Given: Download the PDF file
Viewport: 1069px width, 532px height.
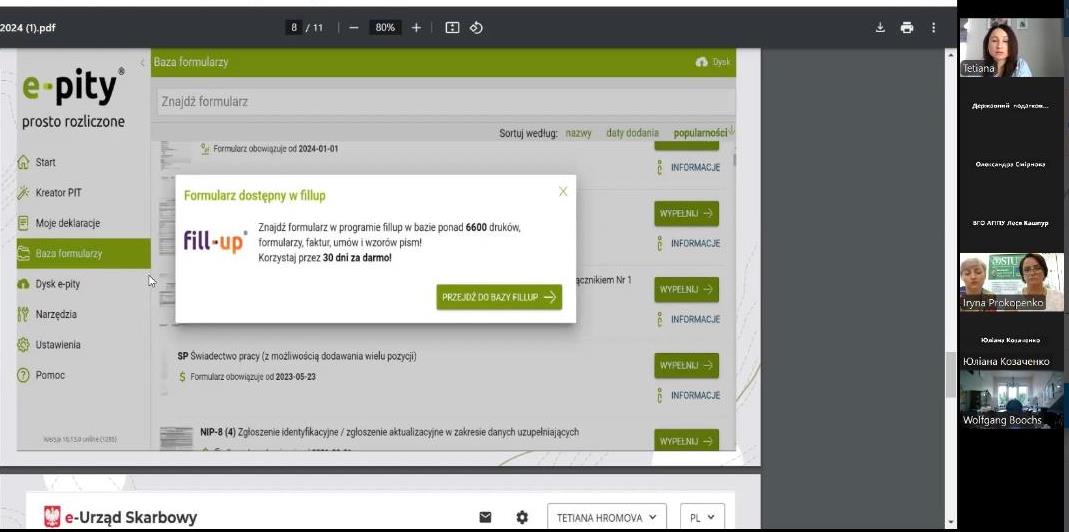Looking at the screenshot, I should click(880, 28).
